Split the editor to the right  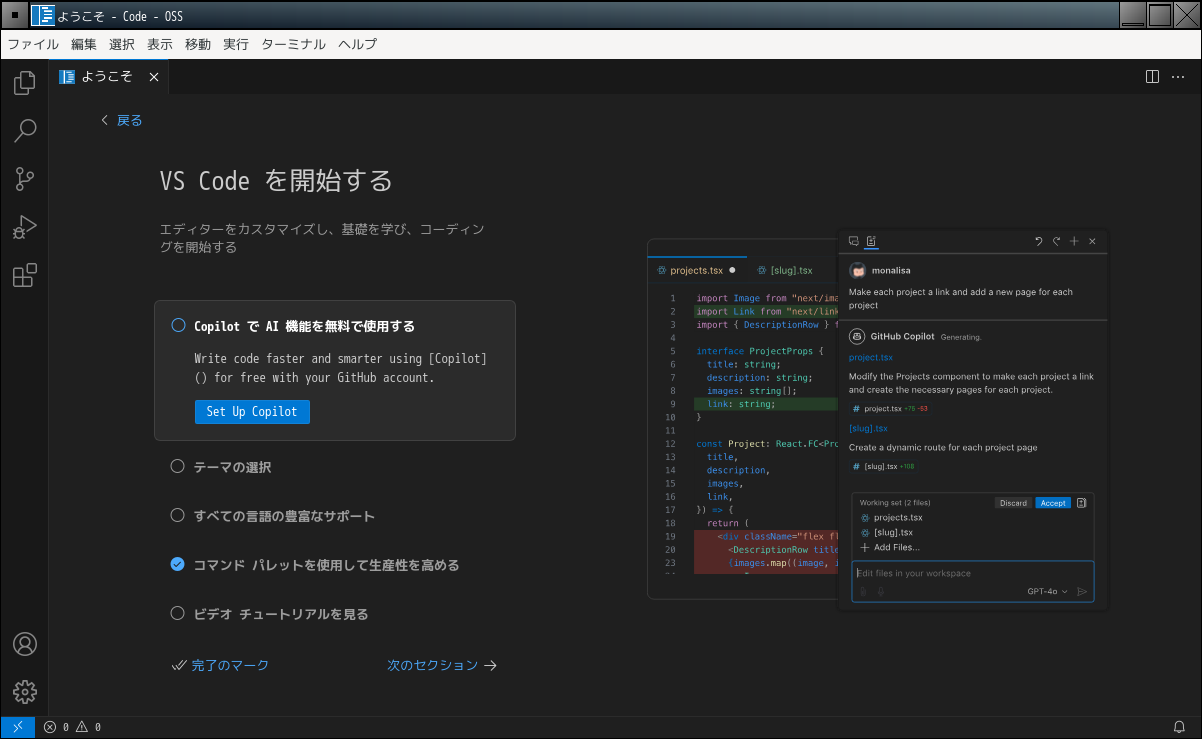coord(1152,77)
